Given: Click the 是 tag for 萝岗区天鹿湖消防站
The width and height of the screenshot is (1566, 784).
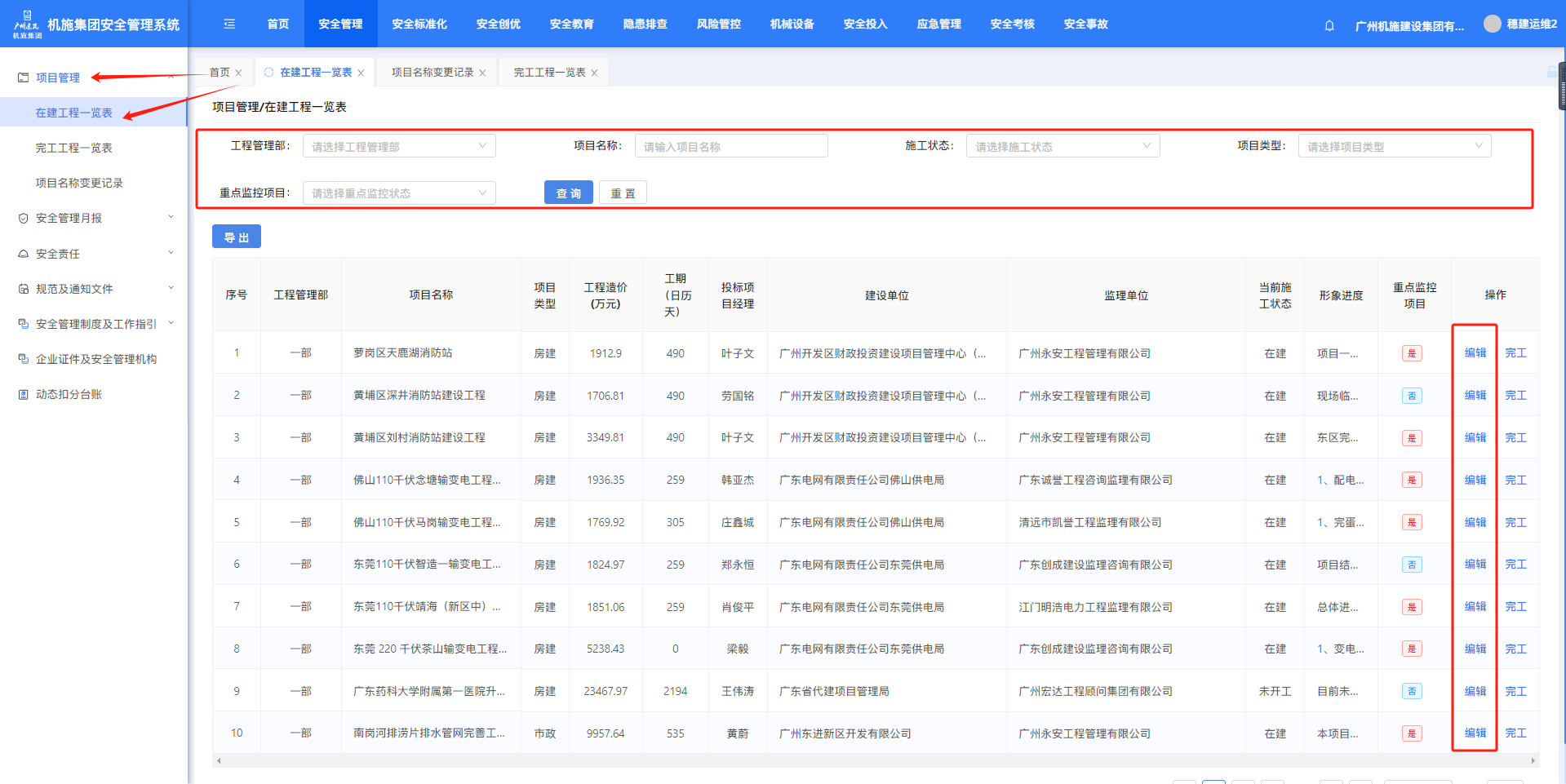Looking at the screenshot, I should point(1412,353).
